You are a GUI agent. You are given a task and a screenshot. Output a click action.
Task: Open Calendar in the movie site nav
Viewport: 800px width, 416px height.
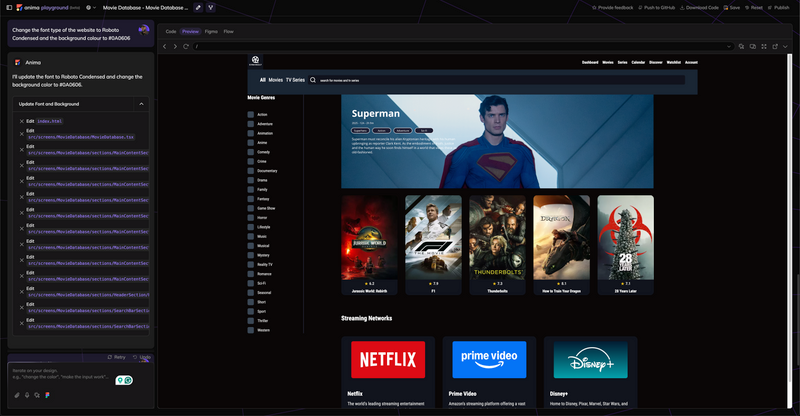click(638, 62)
